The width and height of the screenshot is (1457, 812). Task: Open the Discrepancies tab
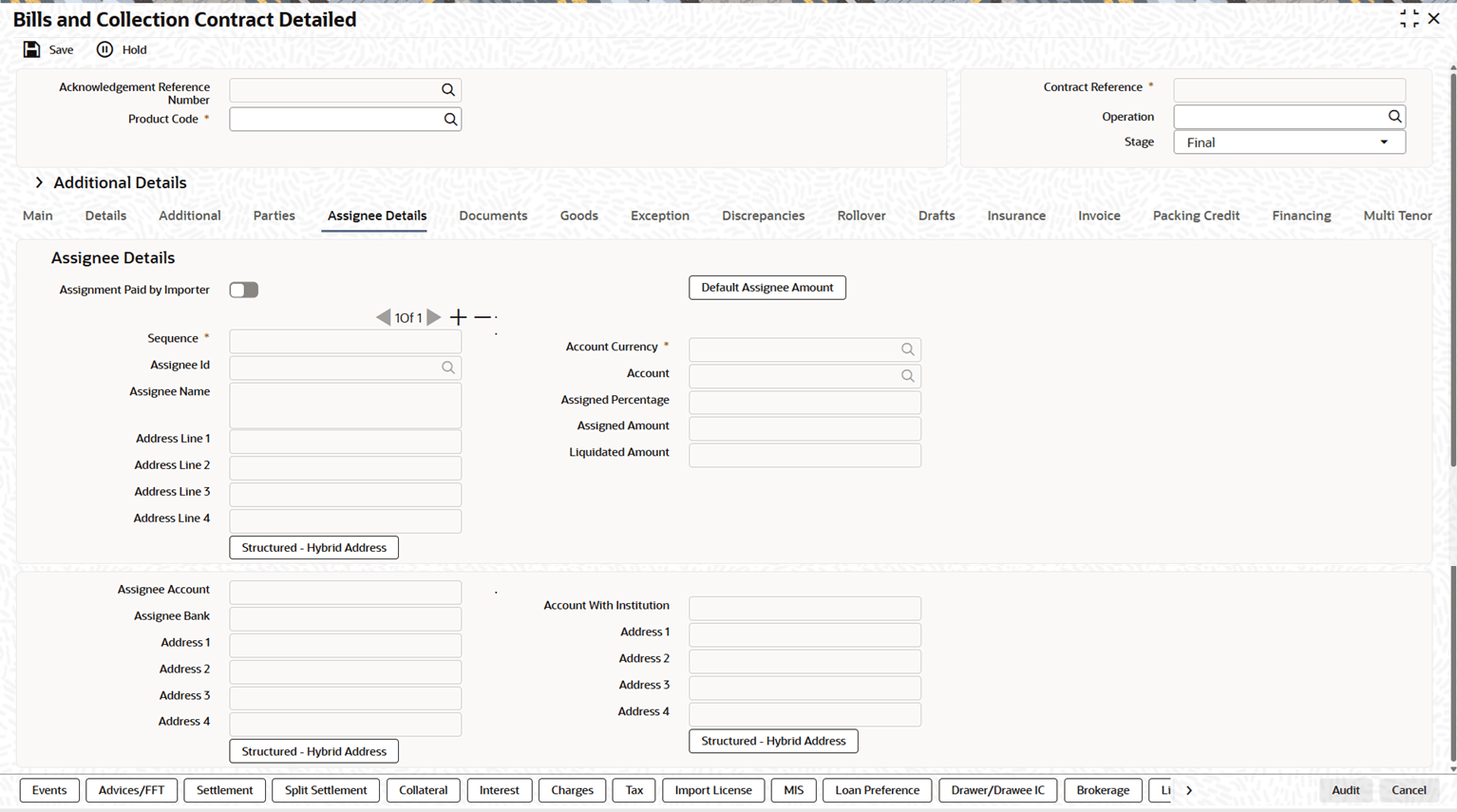[x=764, y=216]
